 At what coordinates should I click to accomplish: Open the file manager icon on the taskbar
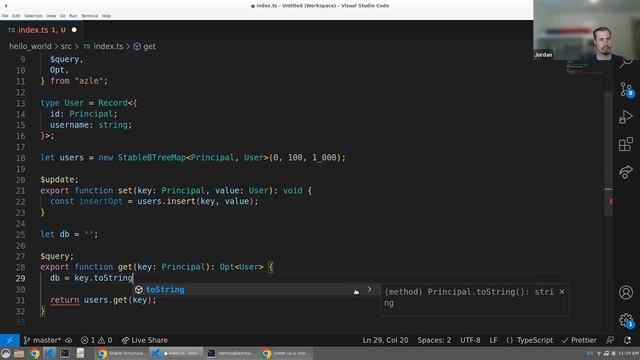(x=19, y=353)
